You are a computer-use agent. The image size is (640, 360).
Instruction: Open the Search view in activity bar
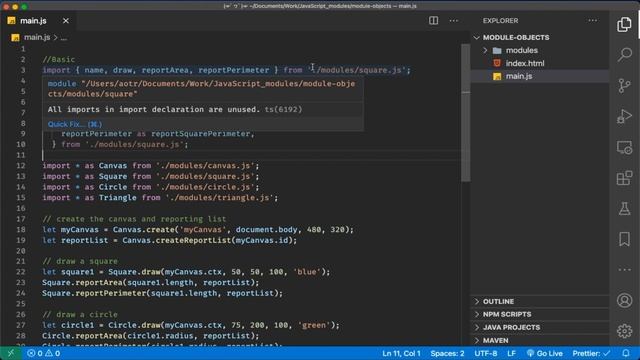[x=624, y=55]
